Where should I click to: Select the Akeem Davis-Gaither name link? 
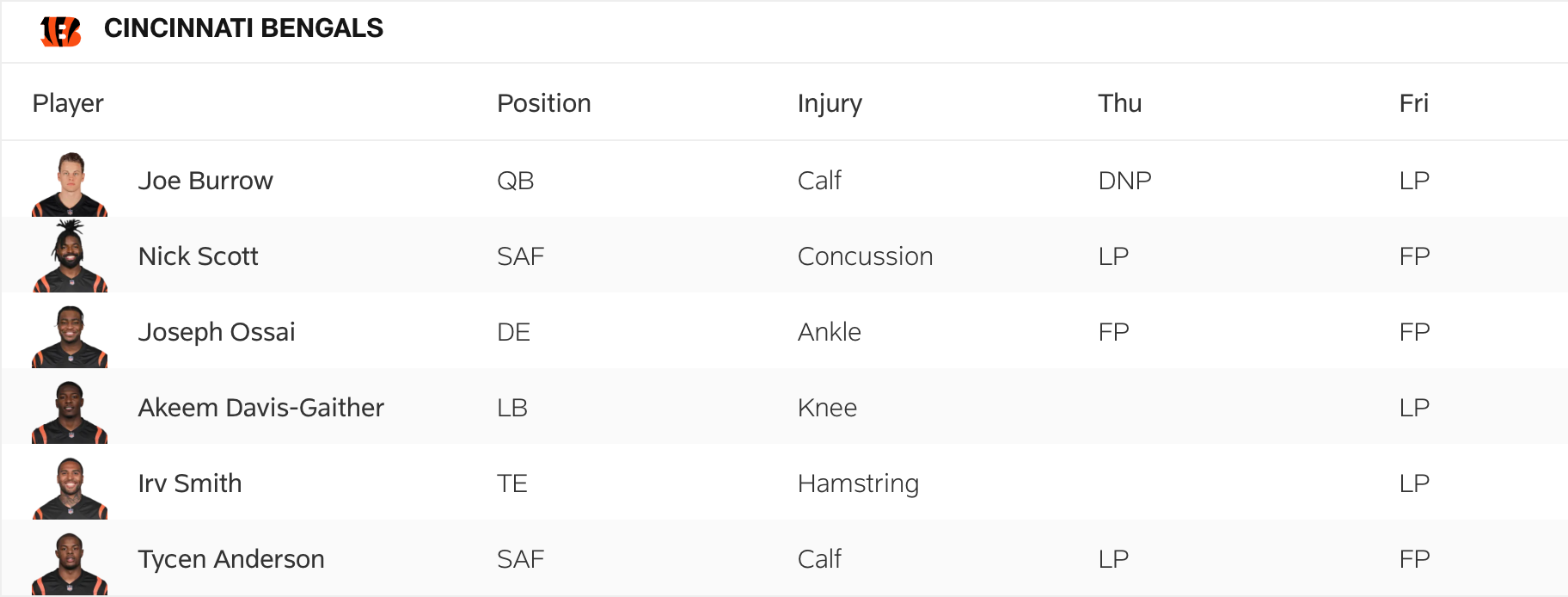point(261,408)
